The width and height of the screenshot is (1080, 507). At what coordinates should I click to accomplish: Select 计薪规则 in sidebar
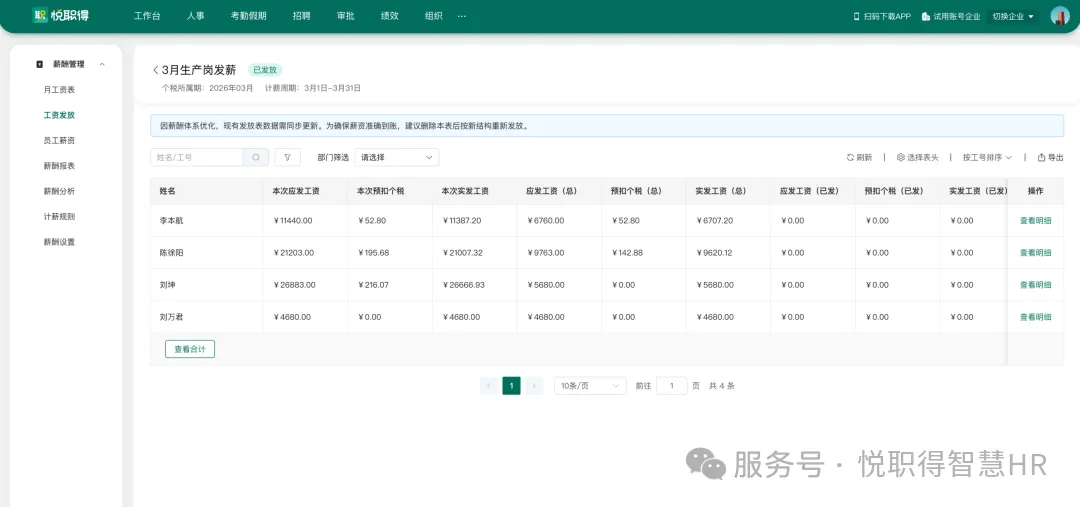[x=59, y=216]
